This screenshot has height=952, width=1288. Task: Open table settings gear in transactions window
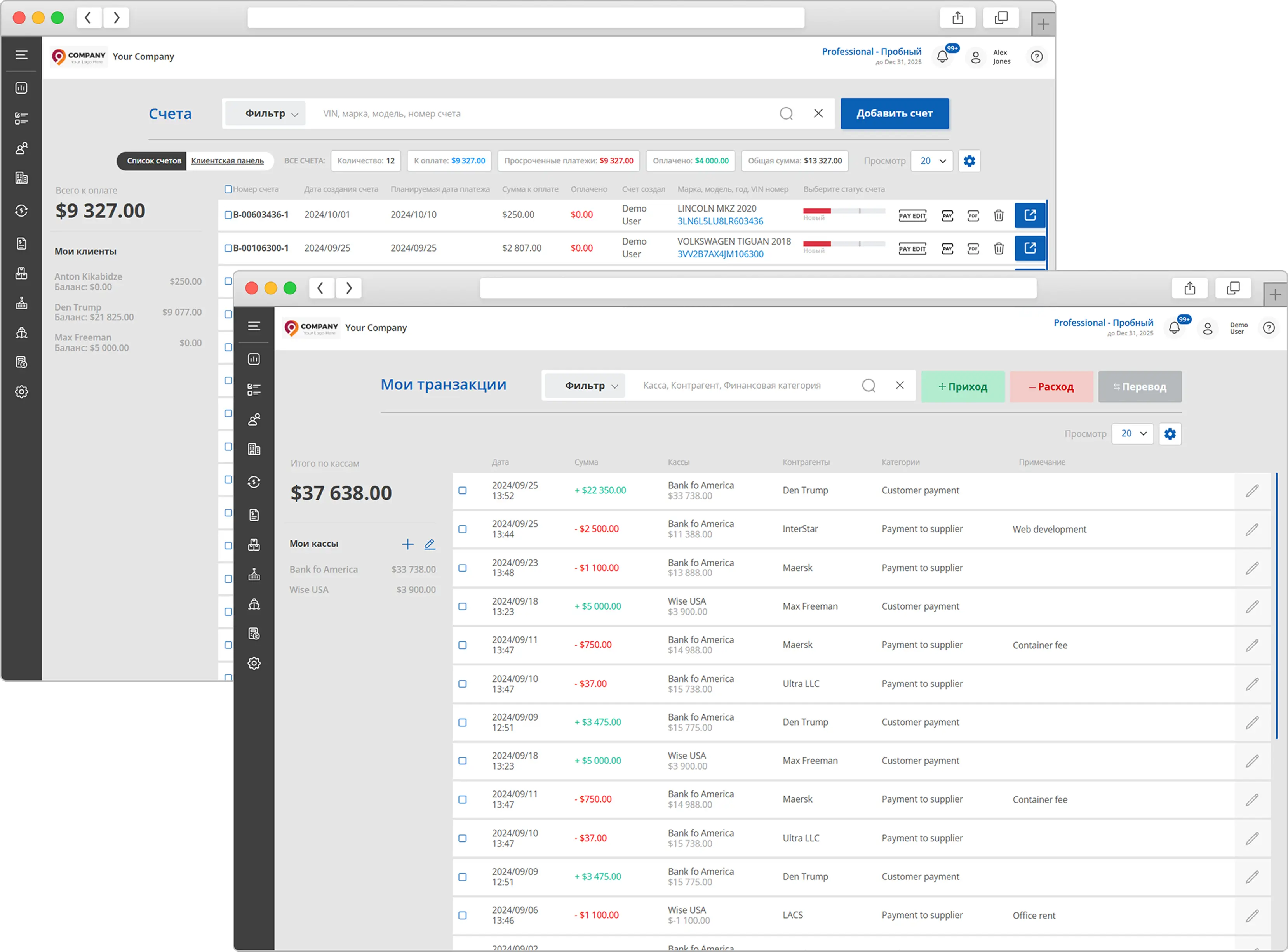click(1170, 434)
